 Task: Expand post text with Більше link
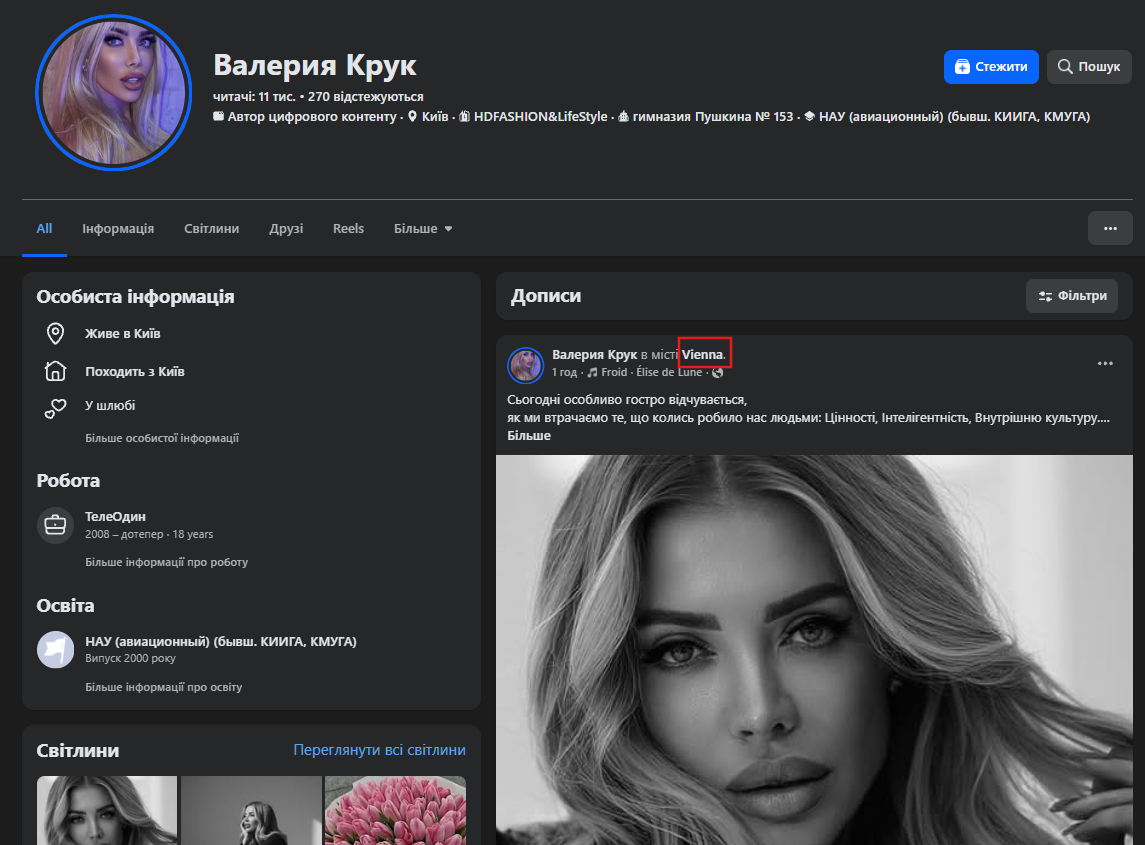tap(529, 436)
